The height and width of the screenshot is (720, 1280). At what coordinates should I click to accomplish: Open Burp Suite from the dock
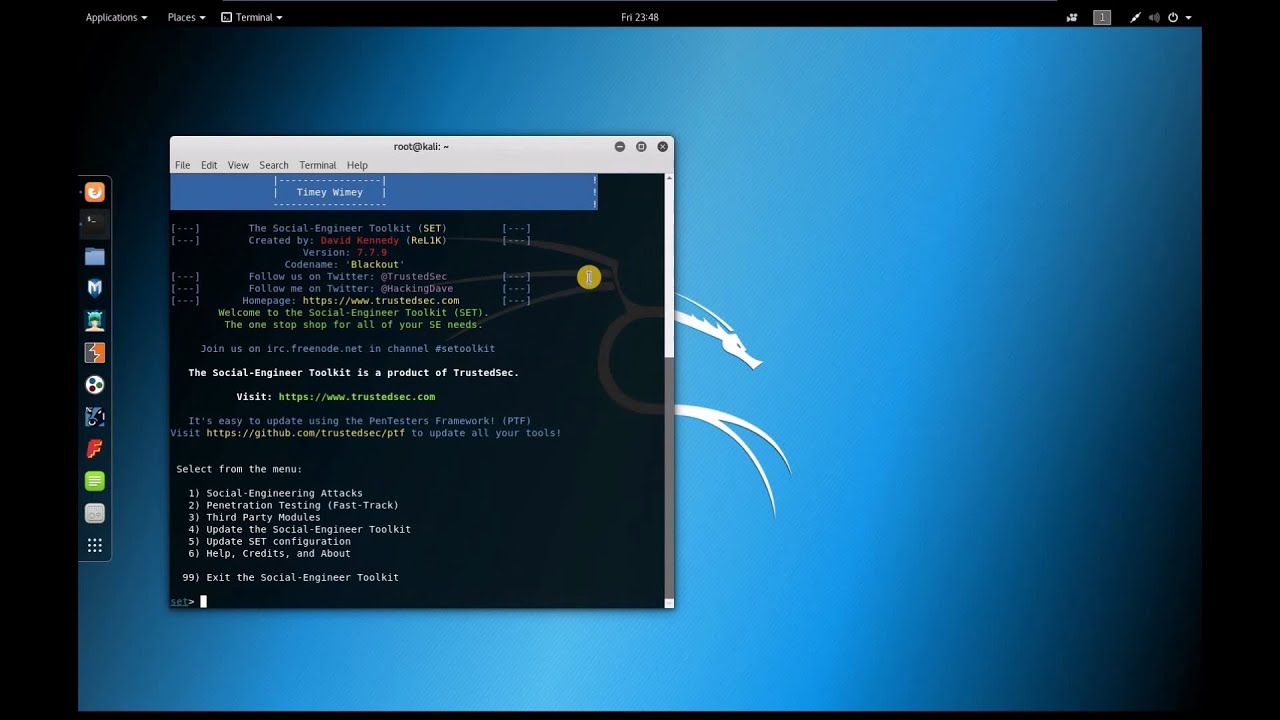click(95, 353)
